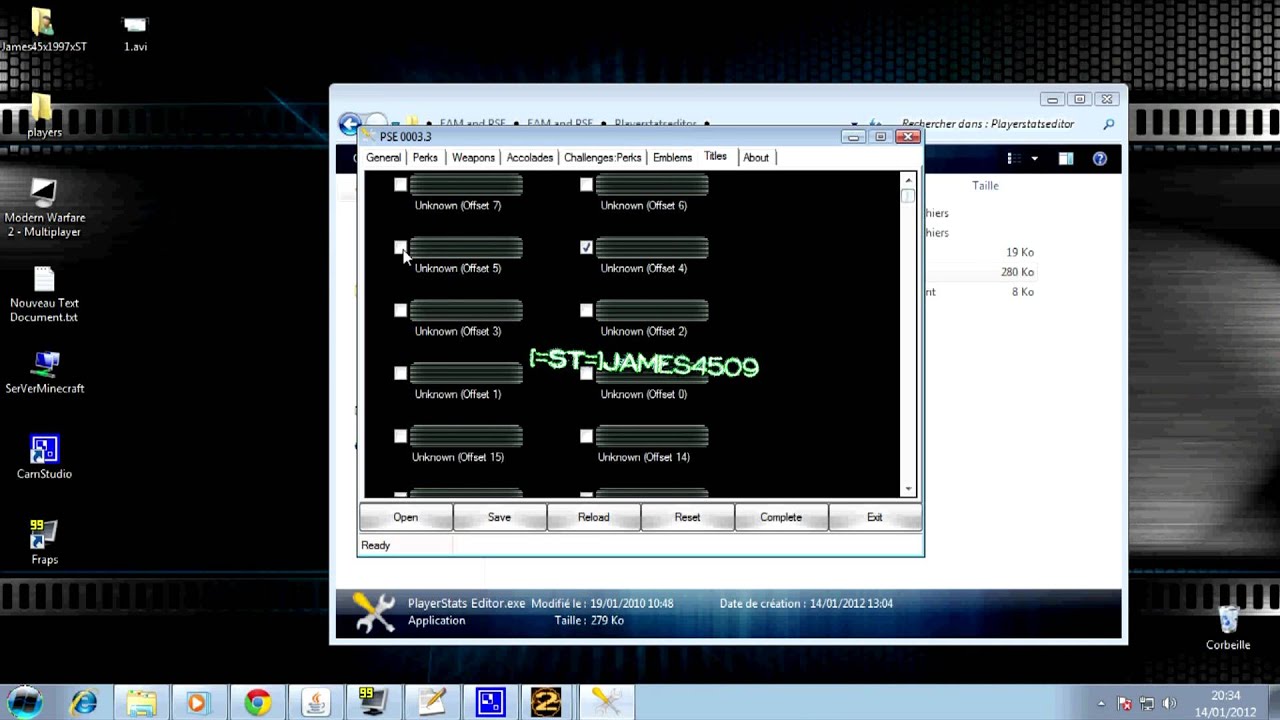The width and height of the screenshot is (1280, 720).
Task: Tick the Unknown (Offset 14) checkbox
Action: pos(586,437)
